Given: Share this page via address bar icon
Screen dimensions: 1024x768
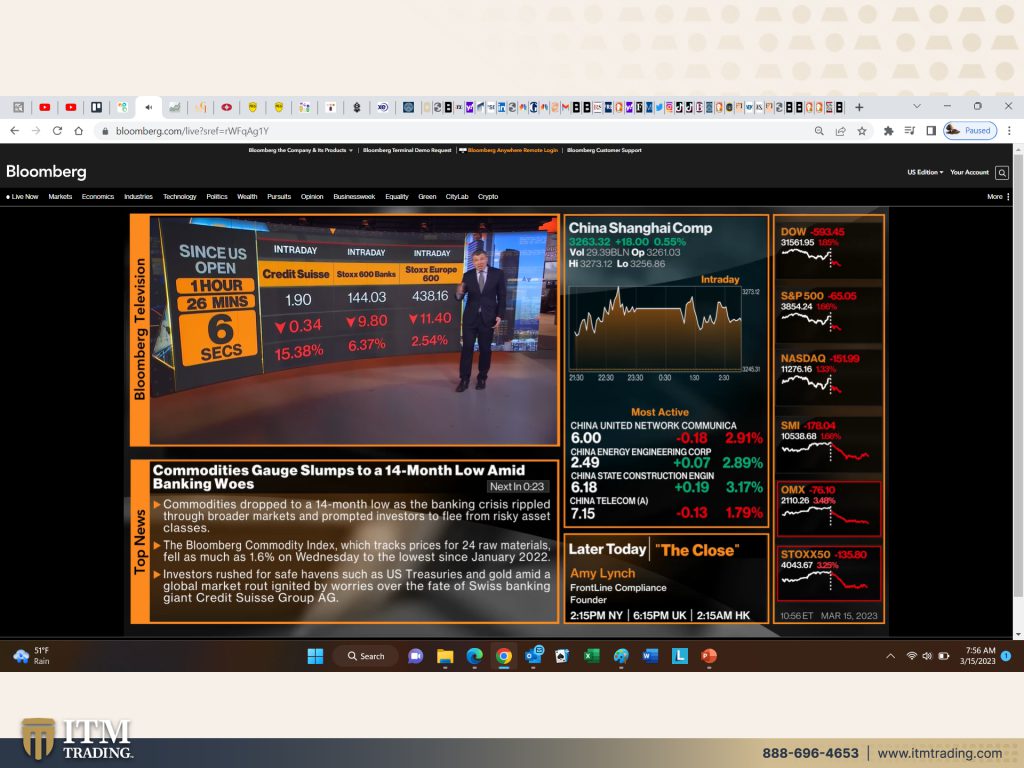Looking at the screenshot, I should (x=840, y=131).
